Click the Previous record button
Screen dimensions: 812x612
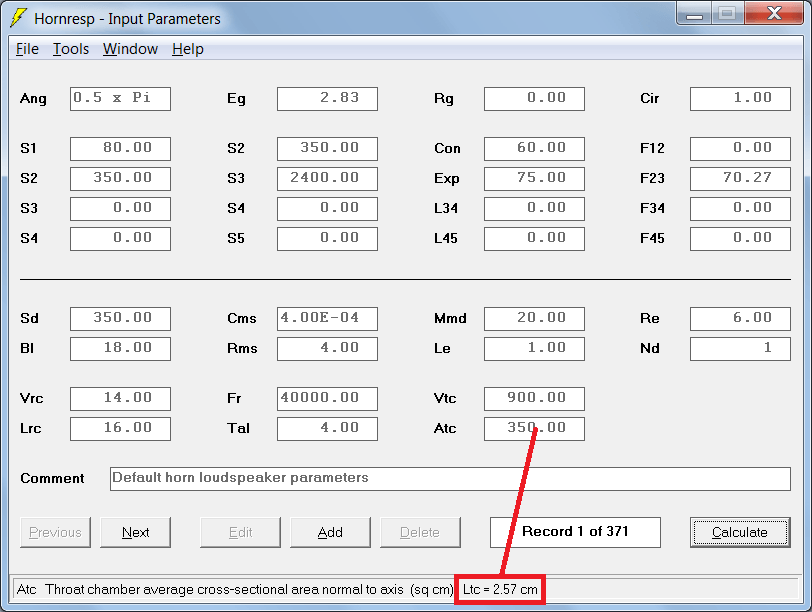(55, 532)
